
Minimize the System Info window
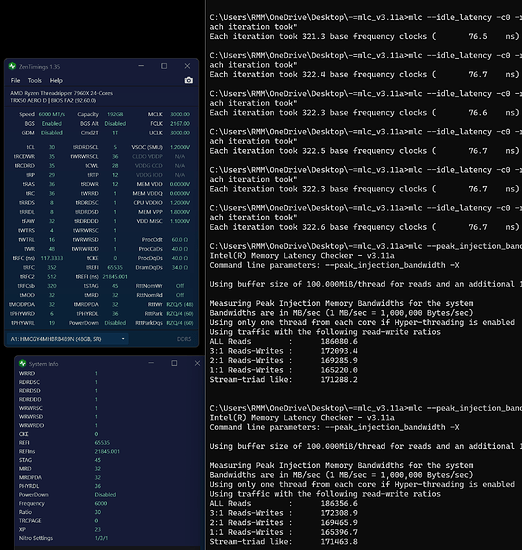click(151, 363)
